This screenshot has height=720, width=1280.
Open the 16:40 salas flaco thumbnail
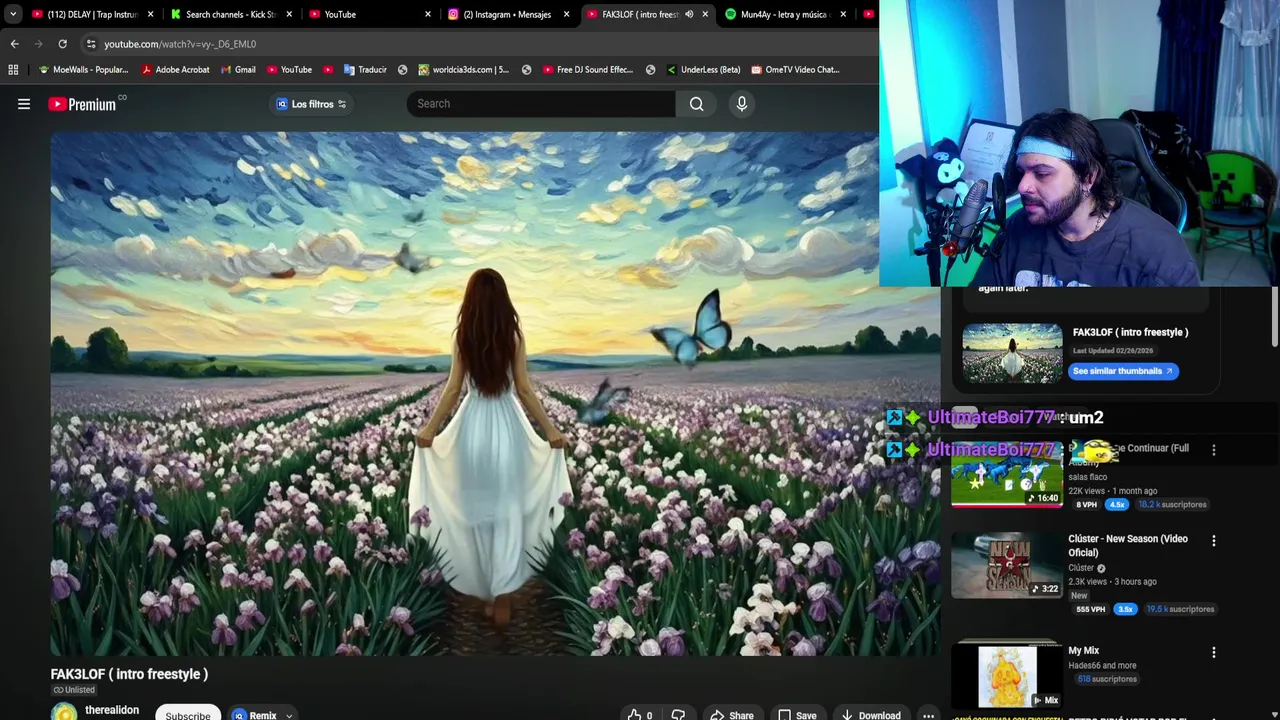(1007, 474)
